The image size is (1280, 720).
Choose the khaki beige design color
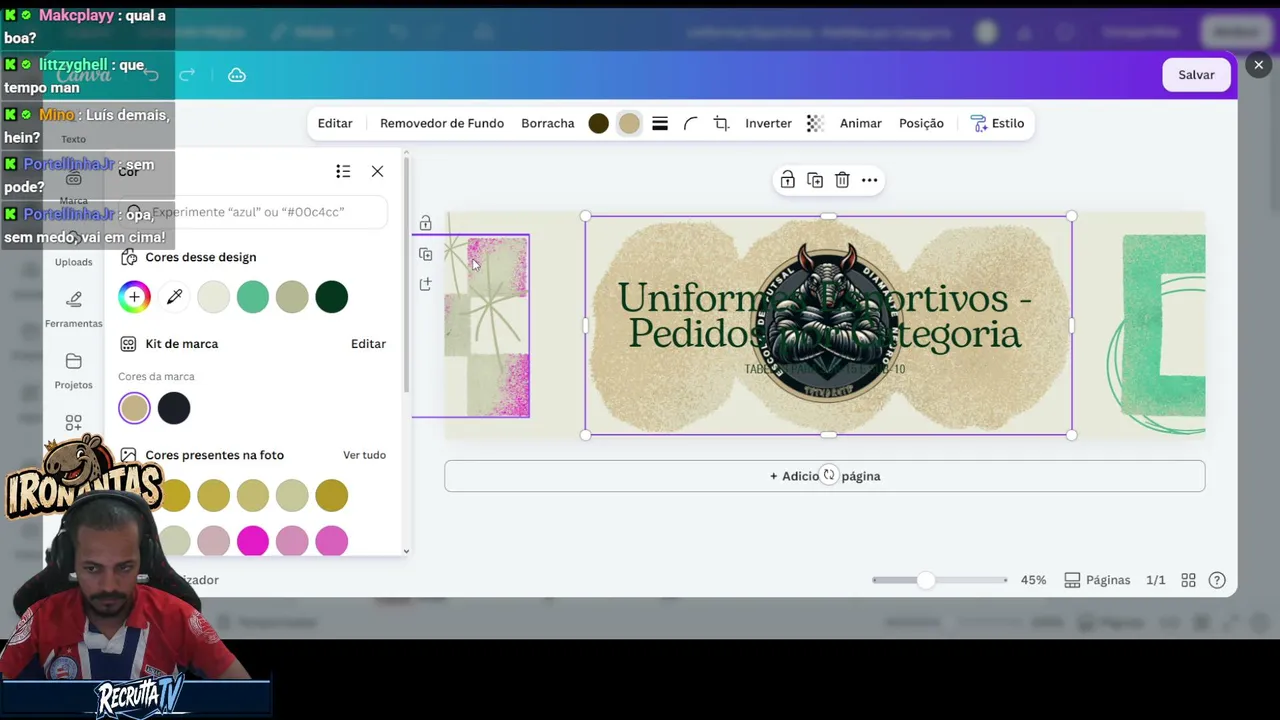tap(292, 296)
